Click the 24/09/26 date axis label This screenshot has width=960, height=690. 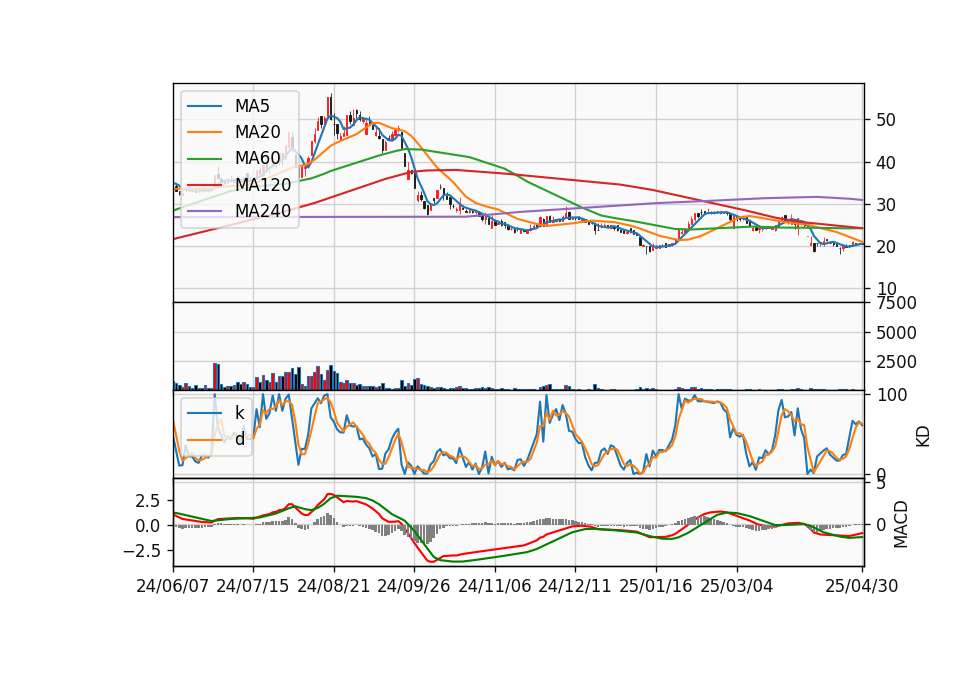pyautogui.click(x=413, y=586)
